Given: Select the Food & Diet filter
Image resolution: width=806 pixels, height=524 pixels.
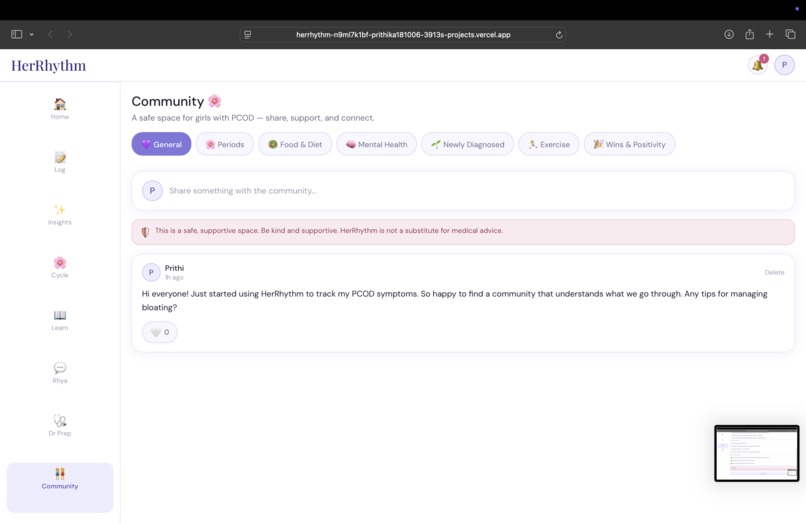Looking at the screenshot, I should (295, 144).
